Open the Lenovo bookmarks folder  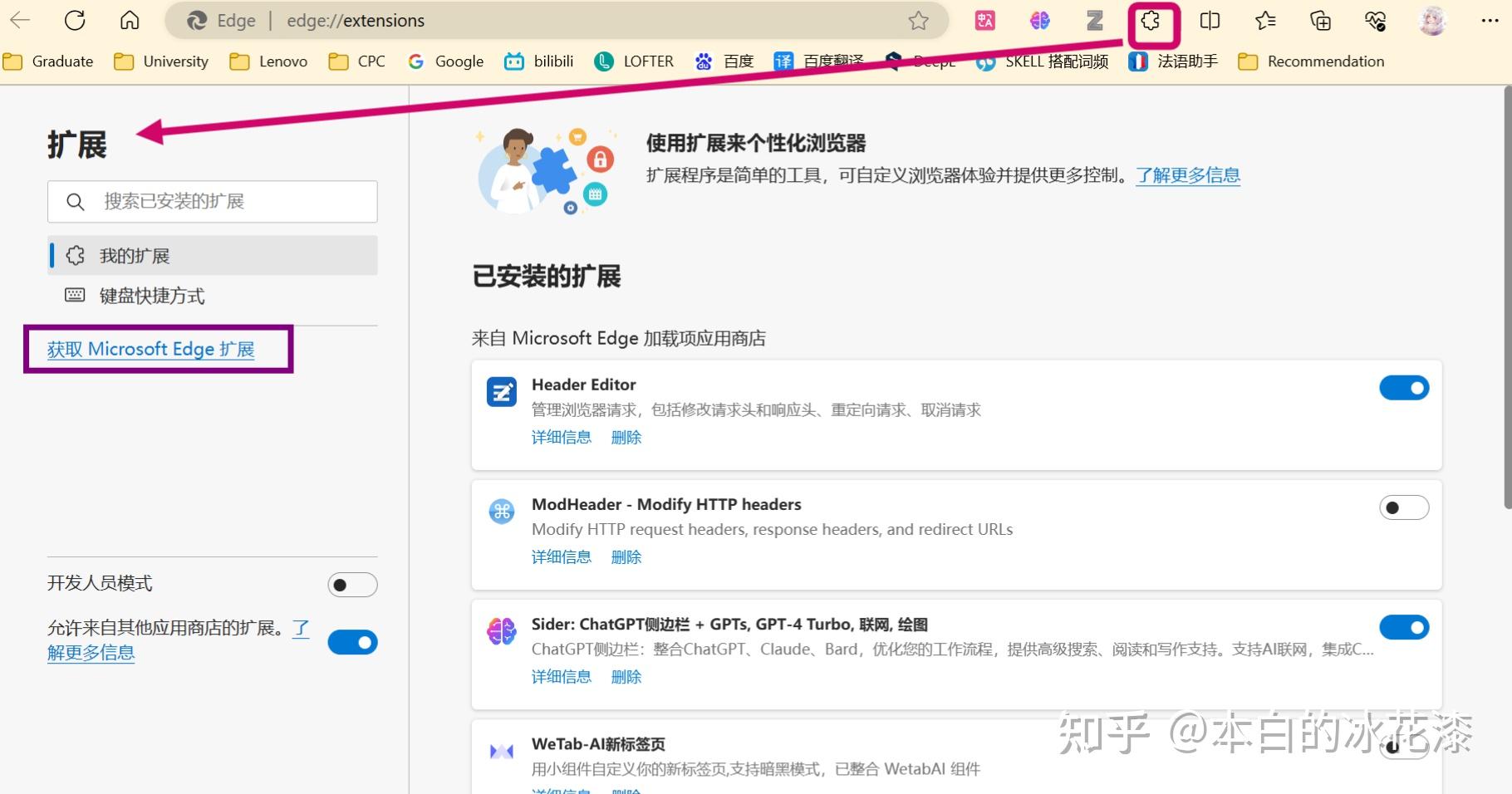268,61
